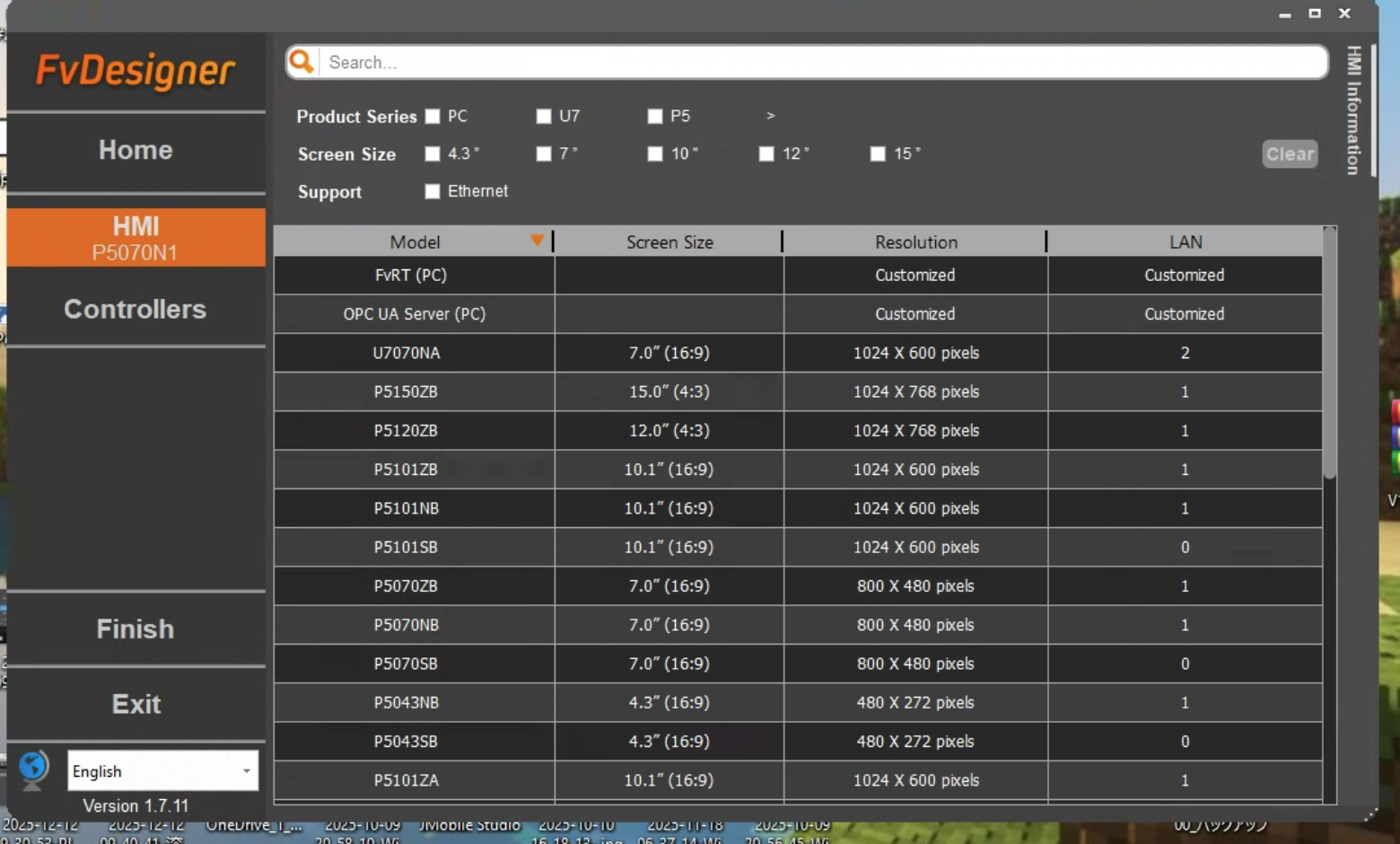The height and width of the screenshot is (844, 1400).
Task: Click the Exit button
Action: [136, 704]
